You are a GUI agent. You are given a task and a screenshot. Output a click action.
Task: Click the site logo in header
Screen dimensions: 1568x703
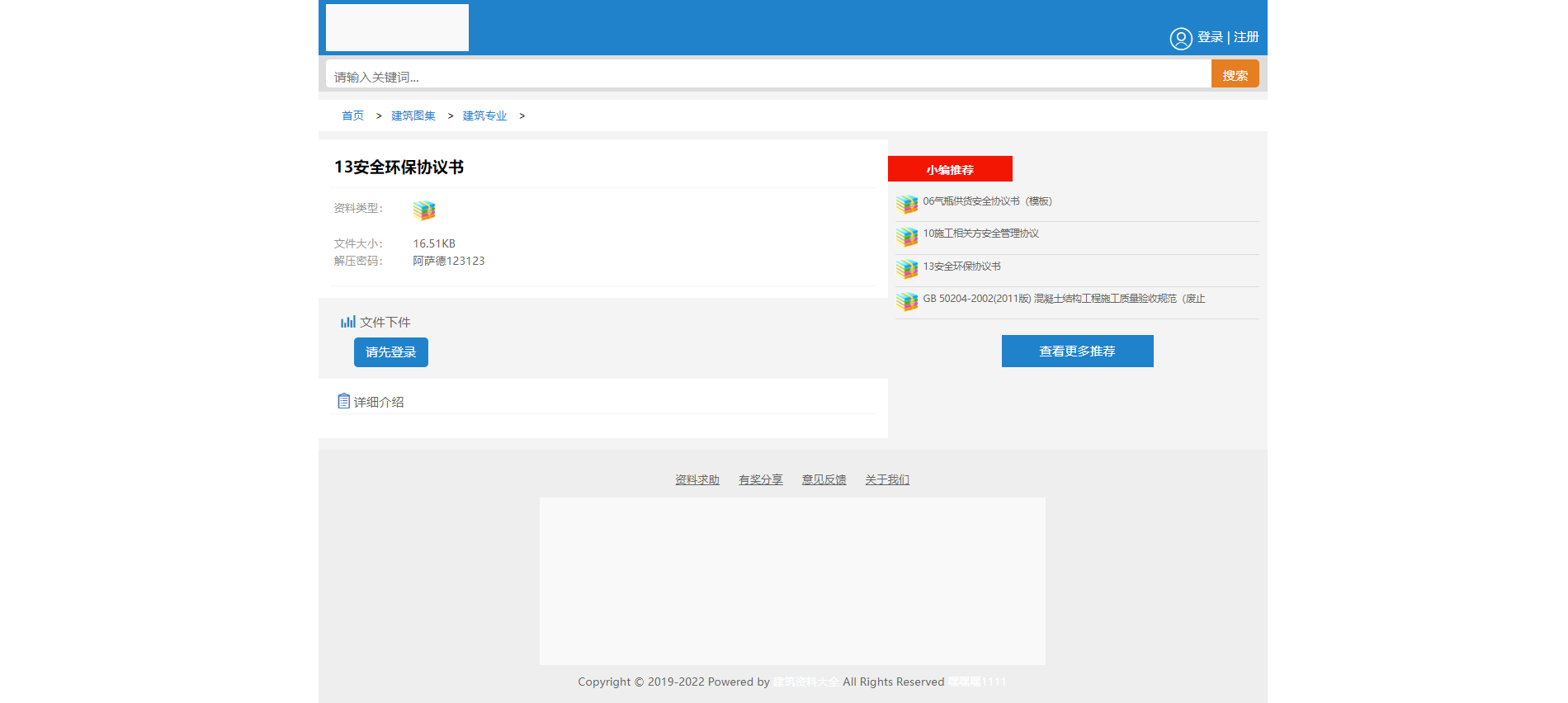[397, 27]
